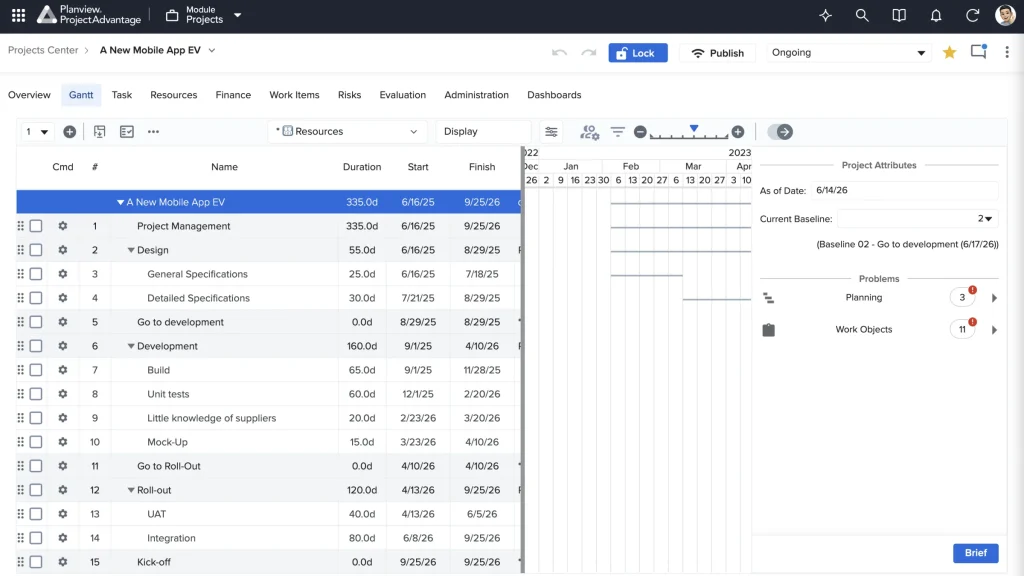The image size is (1024, 576).
Task: Open the Gantt filter icon
Action: [x=617, y=132]
